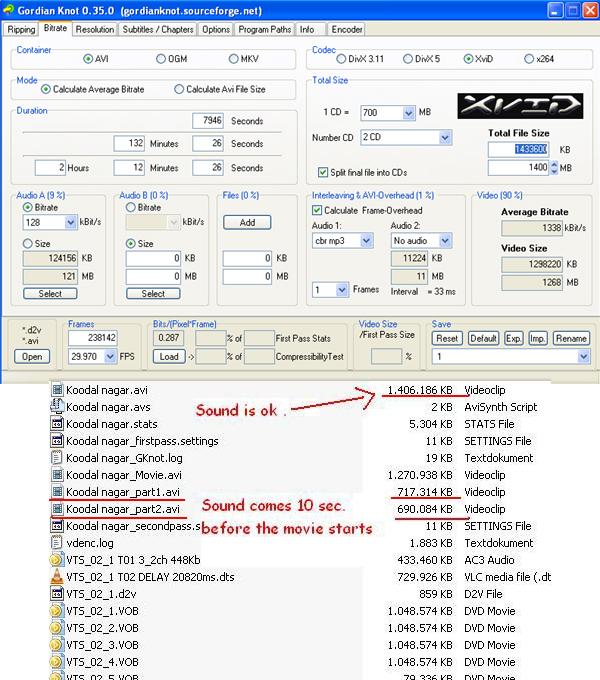Open the 1 CD size dropdown
The height and width of the screenshot is (680, 600).
[408, 113]
